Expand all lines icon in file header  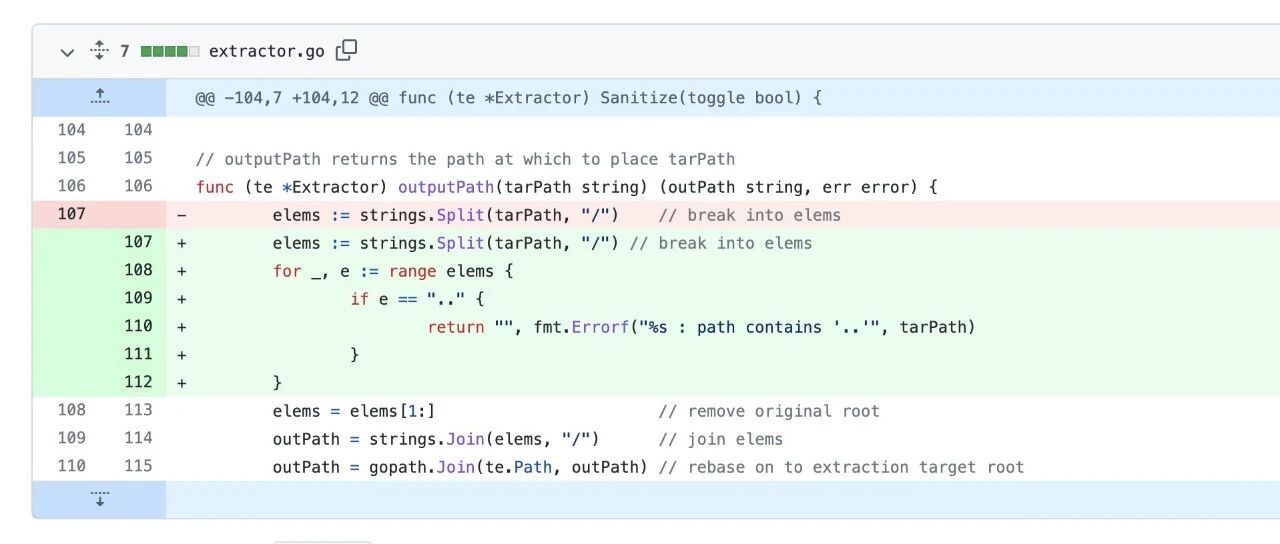pyautogui.click(x=98, y=50)
